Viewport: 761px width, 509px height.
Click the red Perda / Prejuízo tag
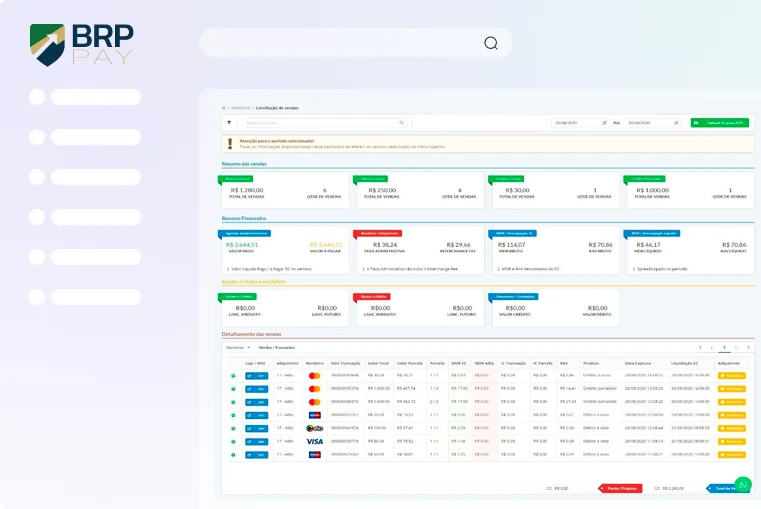620,488
